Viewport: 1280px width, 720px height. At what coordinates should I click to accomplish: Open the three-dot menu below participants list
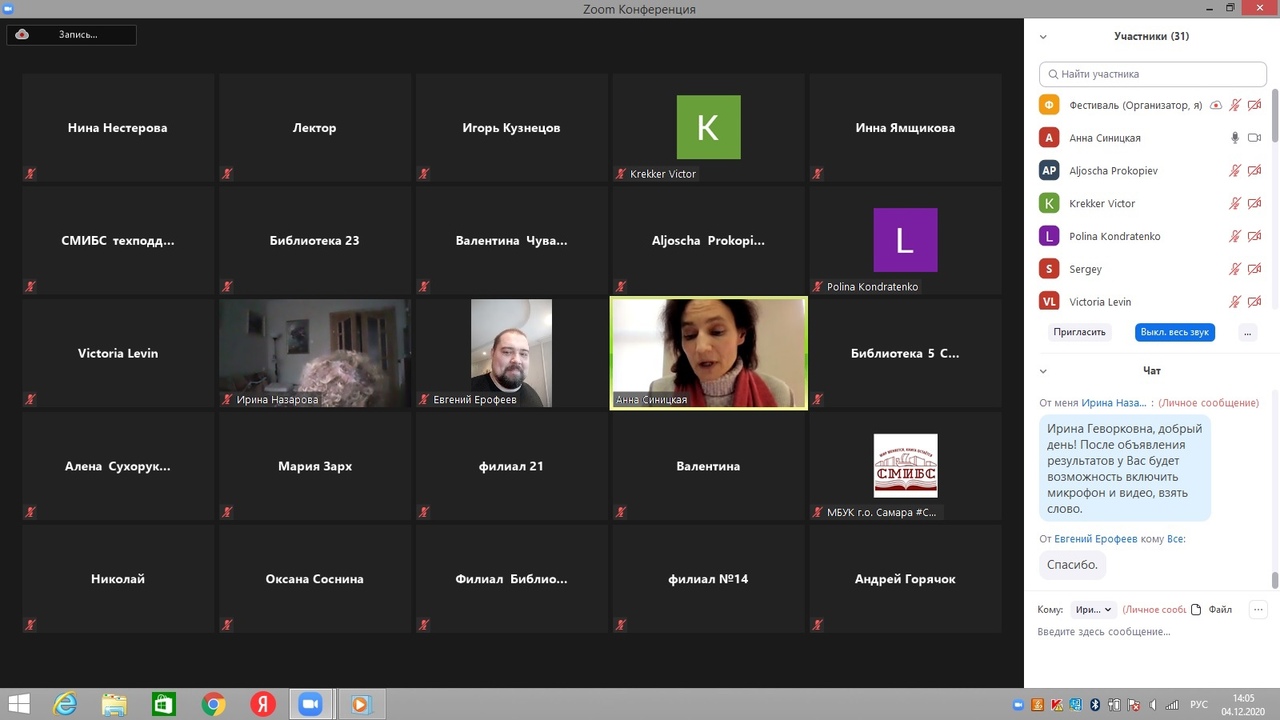coord(1247,332)
